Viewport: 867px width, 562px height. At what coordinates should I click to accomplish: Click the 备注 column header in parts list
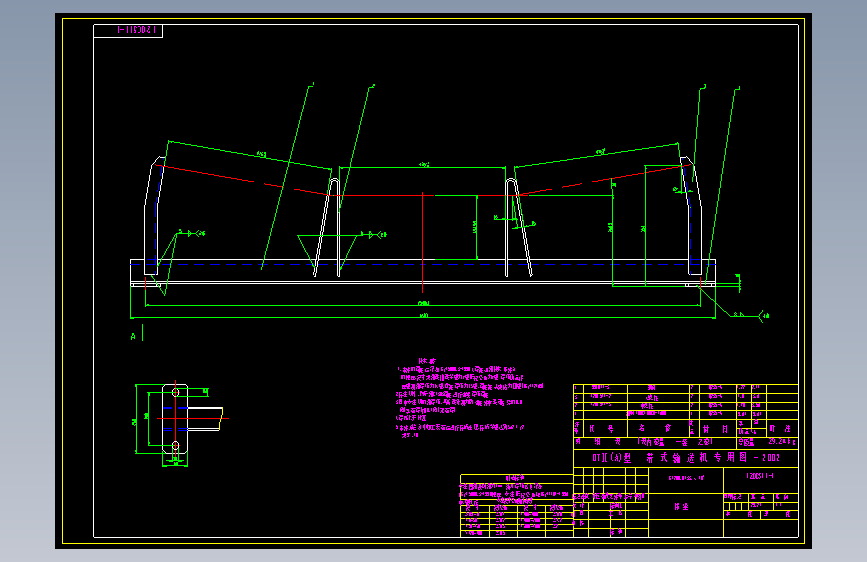point(780,429)
